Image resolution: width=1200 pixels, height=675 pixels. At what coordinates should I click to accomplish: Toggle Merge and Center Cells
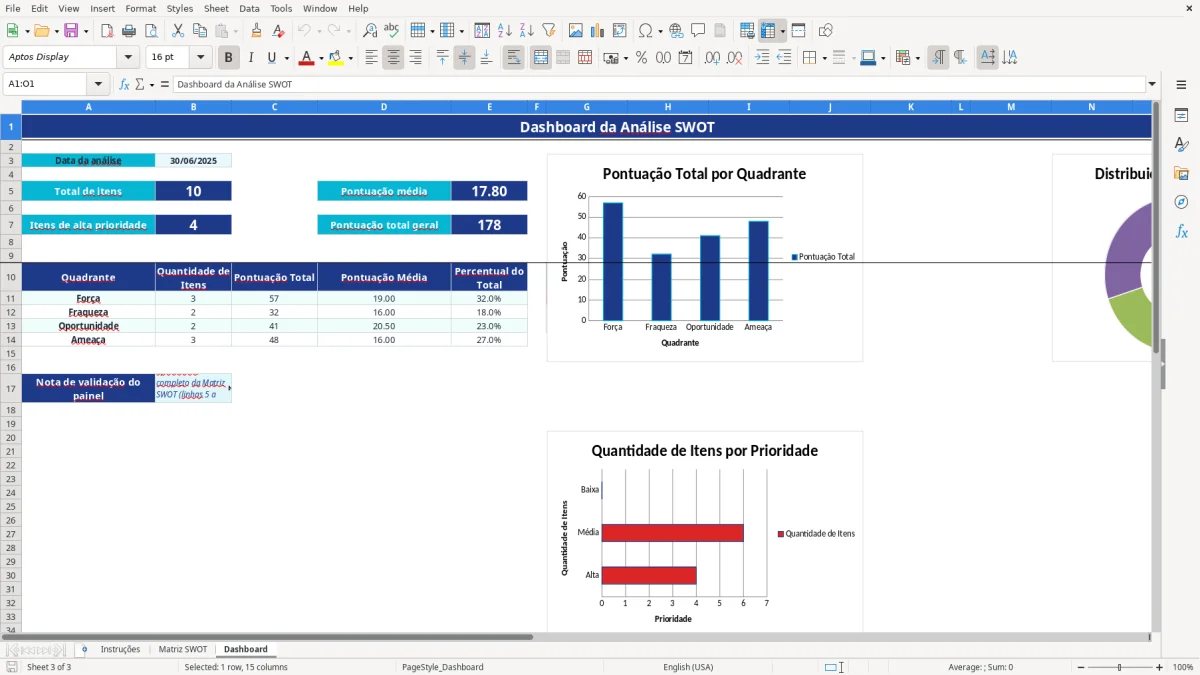[540, 58]
